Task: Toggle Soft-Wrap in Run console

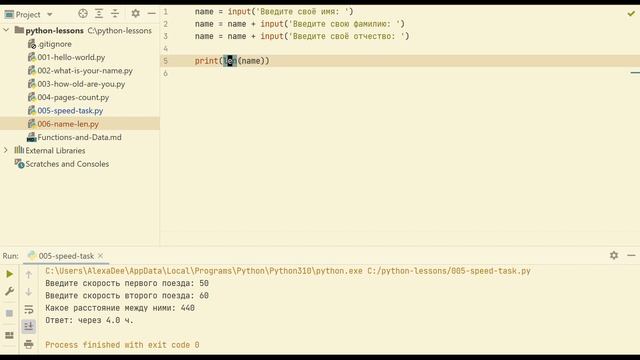Action: (x=29, y=309)
